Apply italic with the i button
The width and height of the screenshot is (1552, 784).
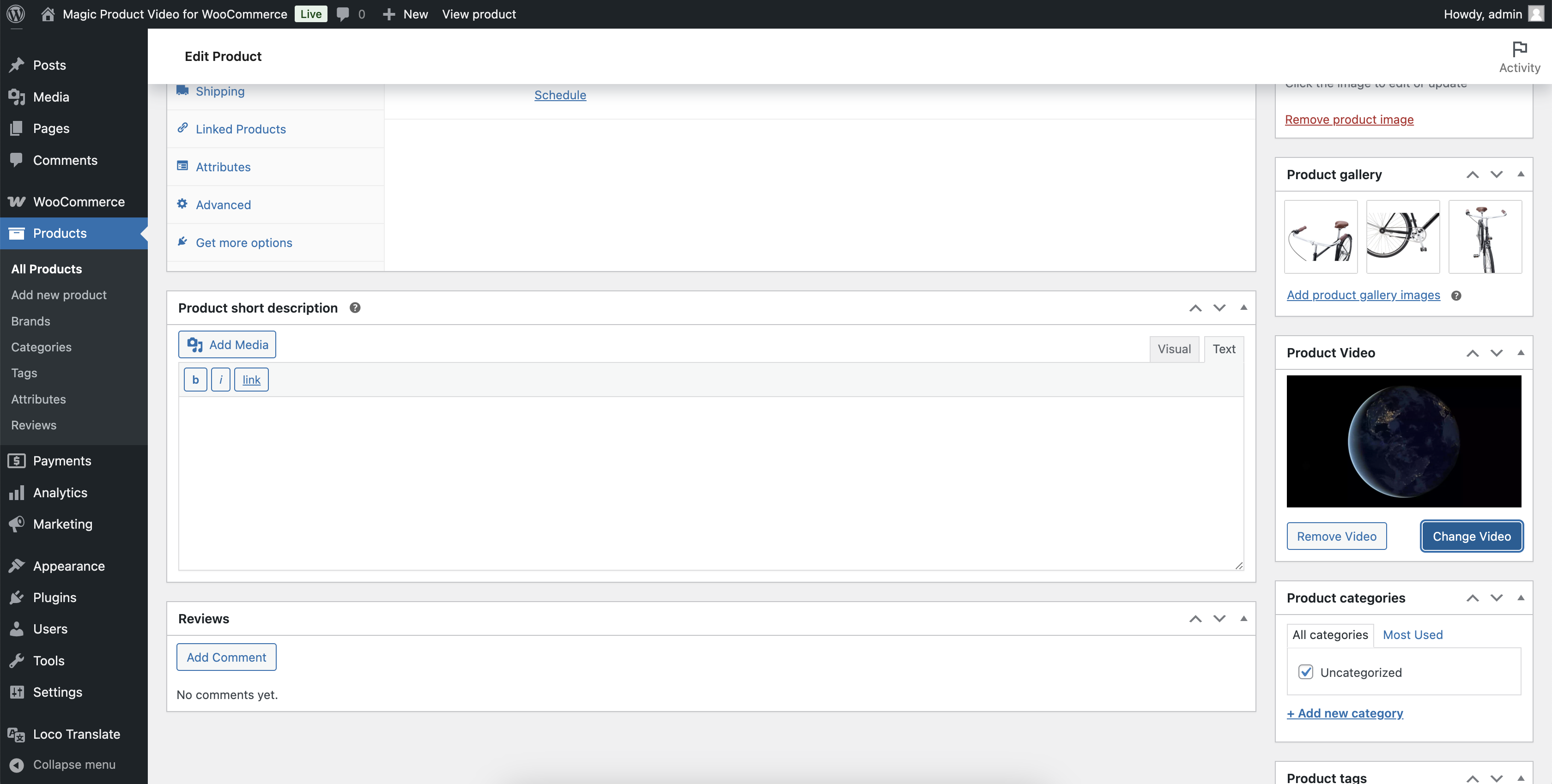(220, 380)
